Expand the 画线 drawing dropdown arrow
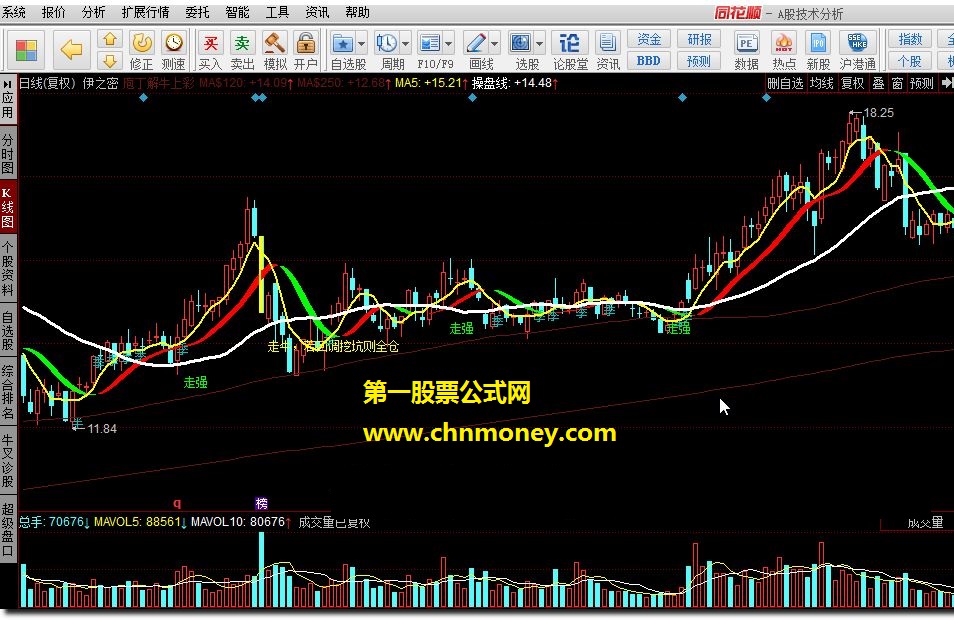The image size is (954, 620). pyautogui.click(x=494, y=44)
